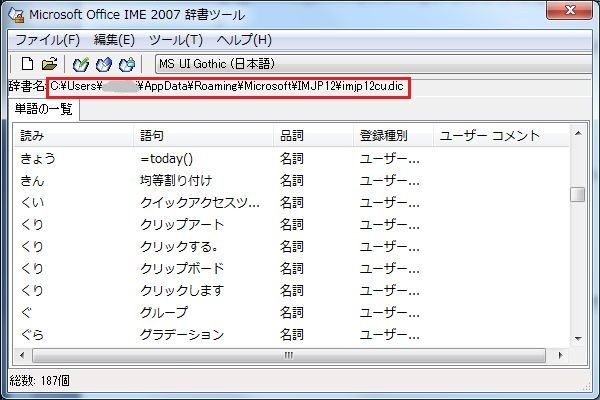
Task: Click the register word icon
Action: (x=81, y=64)
